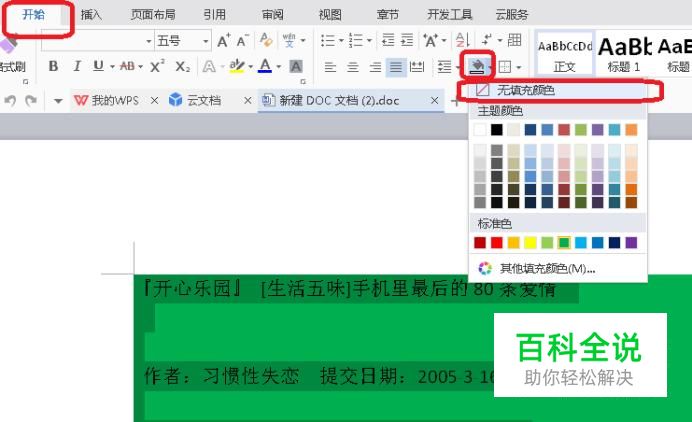Close the 新建 DOC 文档 (2).doc tab
The height and width of the screenshot is (422, 692).
434,101
